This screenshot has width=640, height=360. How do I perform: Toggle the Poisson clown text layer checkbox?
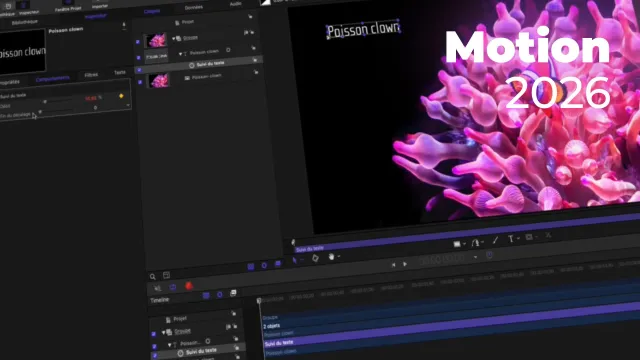(138, 58)
